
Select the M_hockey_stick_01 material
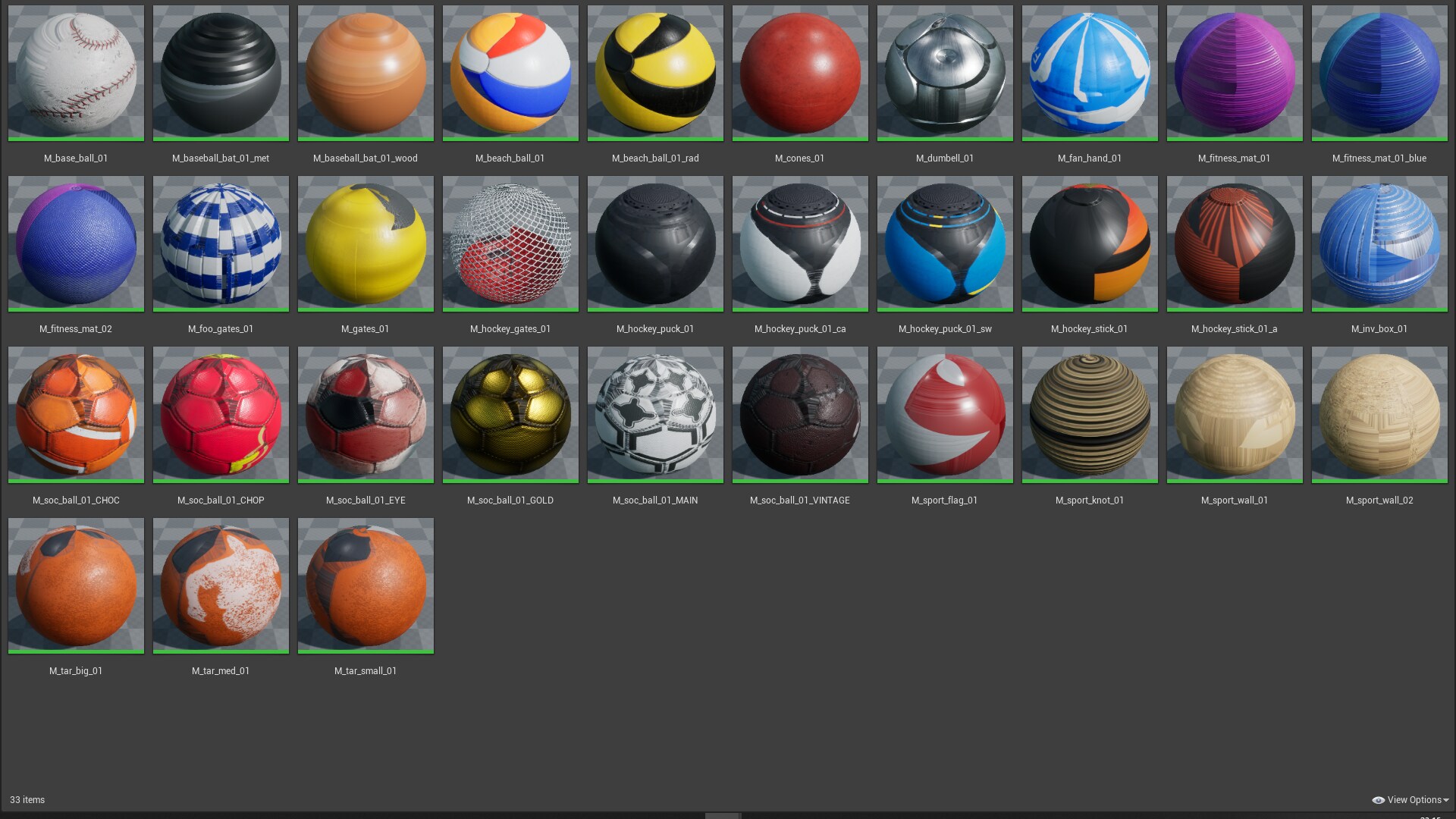[1089, 243]
